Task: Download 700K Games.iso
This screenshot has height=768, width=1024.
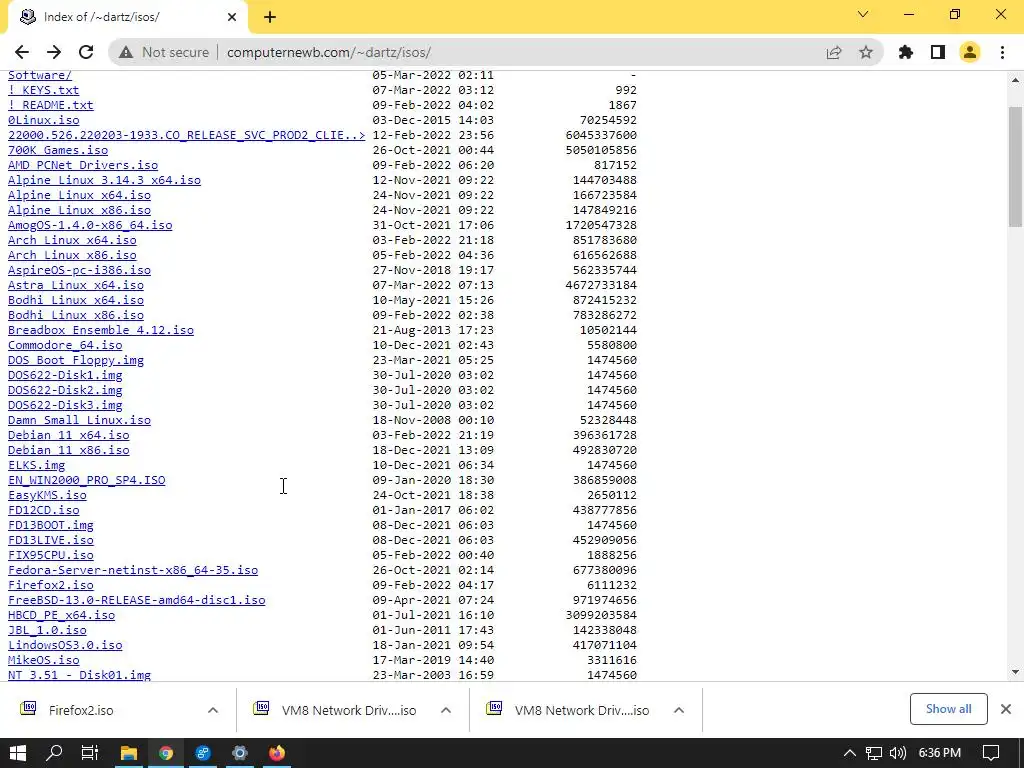Action: click(58, 150)
